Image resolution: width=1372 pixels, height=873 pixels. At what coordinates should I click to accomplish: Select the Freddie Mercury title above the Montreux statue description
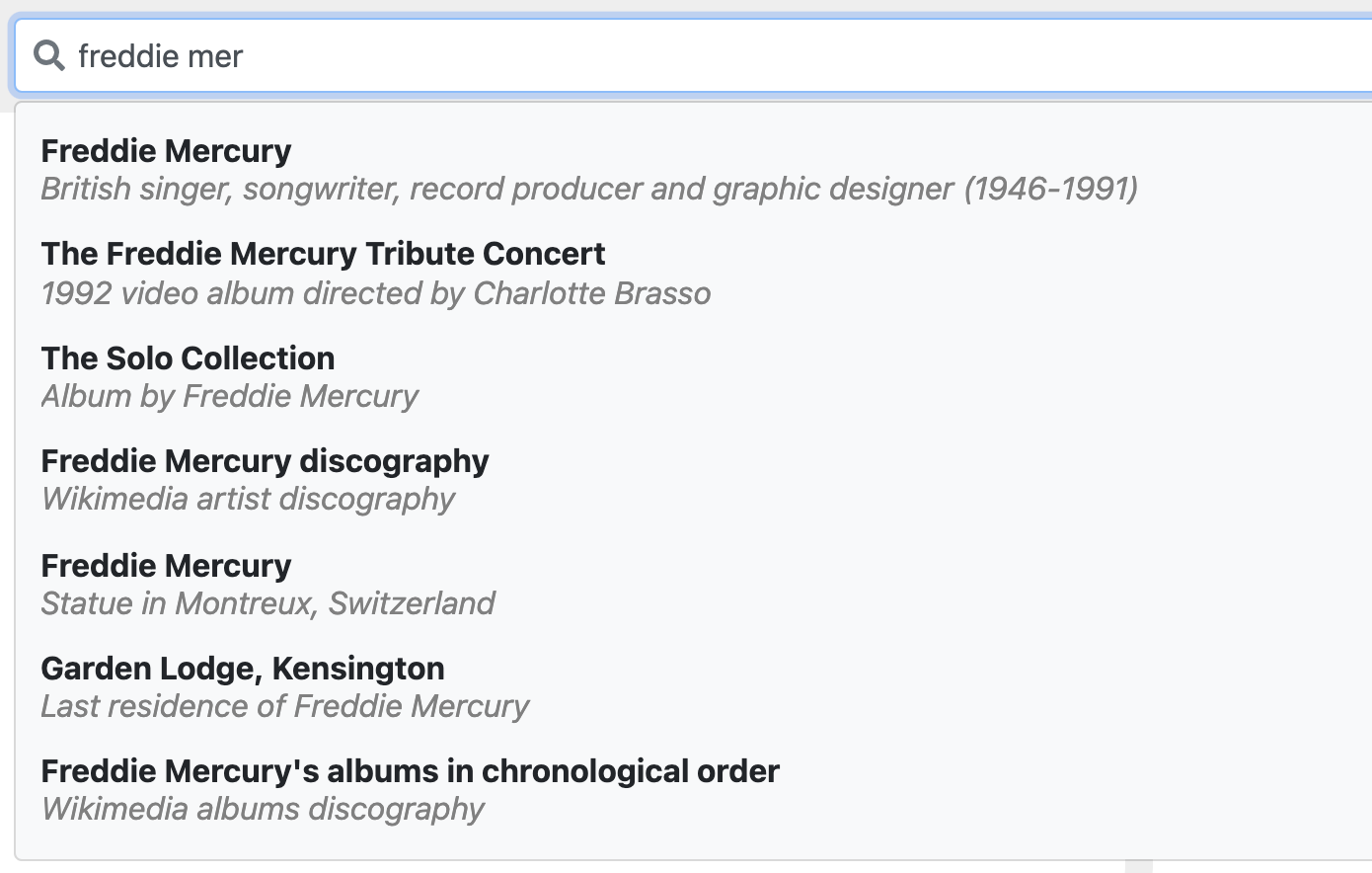point(166,566)
